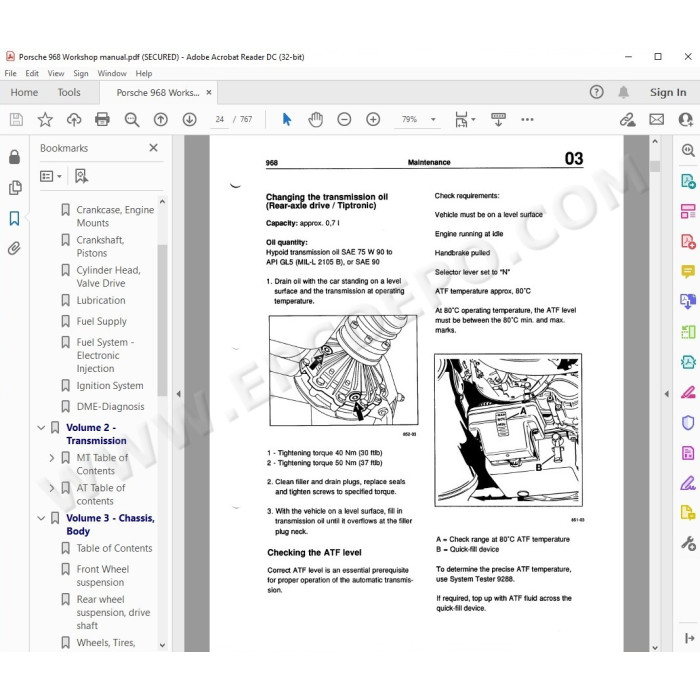Open Crankshaft, Pistons bookmark
The width and height of the screenshot is (700, 700).
point(100,246)
